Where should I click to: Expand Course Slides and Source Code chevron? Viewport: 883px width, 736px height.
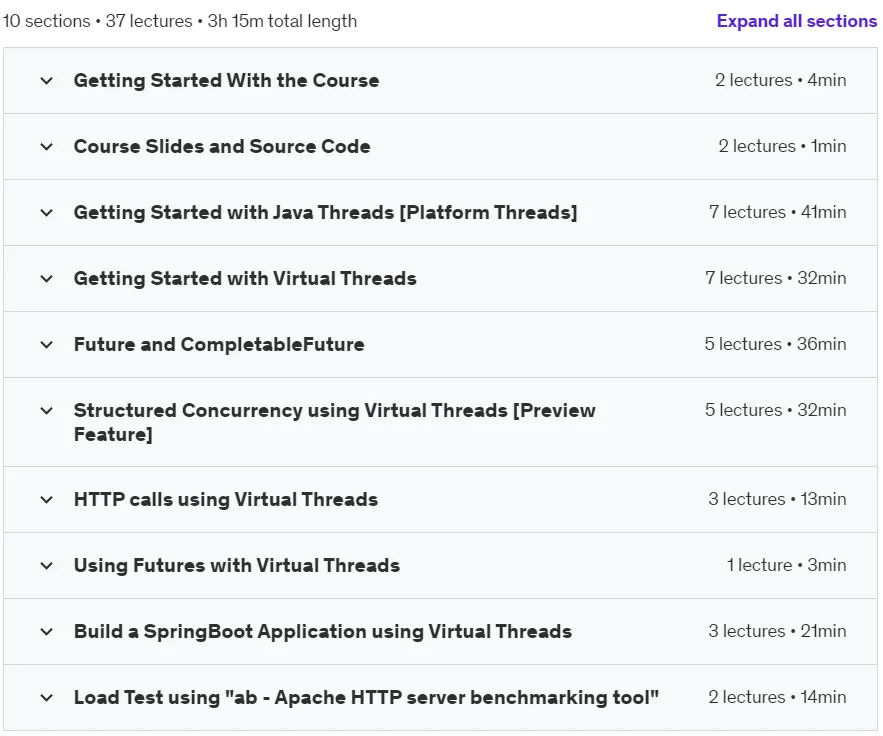coord(47,147)
